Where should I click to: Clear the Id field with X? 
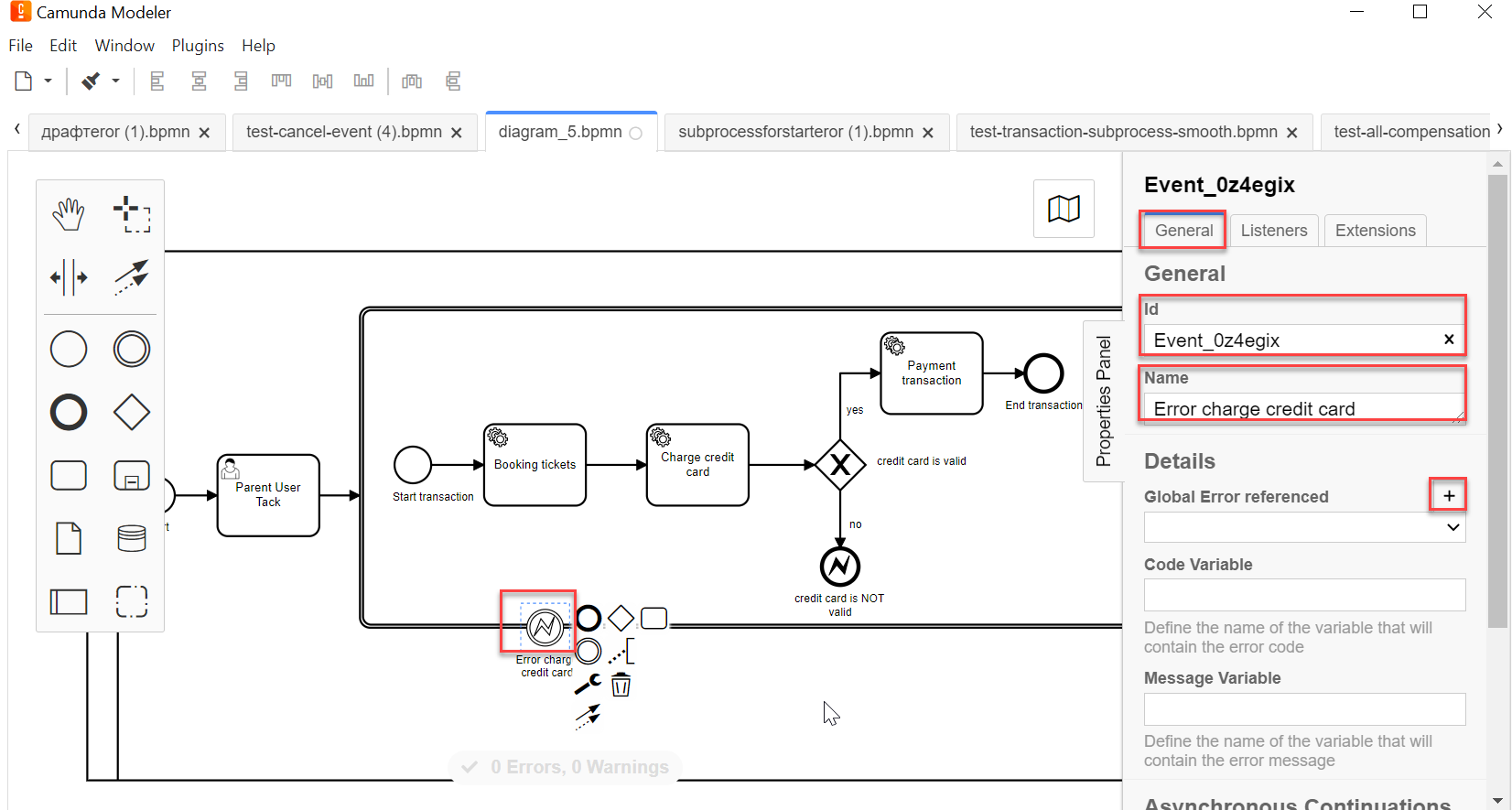tap(1449, 340)
